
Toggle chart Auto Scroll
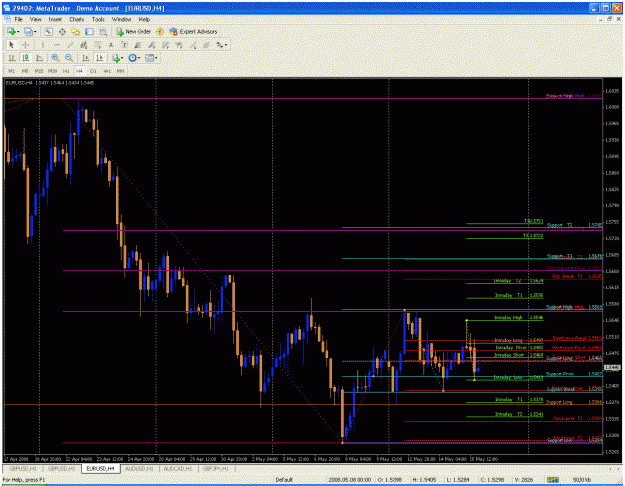pyautogui.click(x=86, y=58)
